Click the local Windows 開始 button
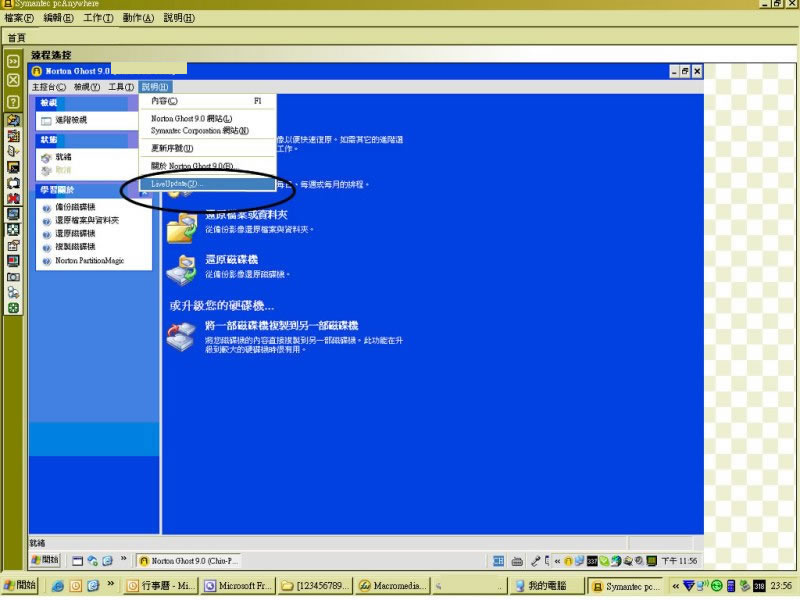Screen dimensions: 800x600 coord(20,585)
